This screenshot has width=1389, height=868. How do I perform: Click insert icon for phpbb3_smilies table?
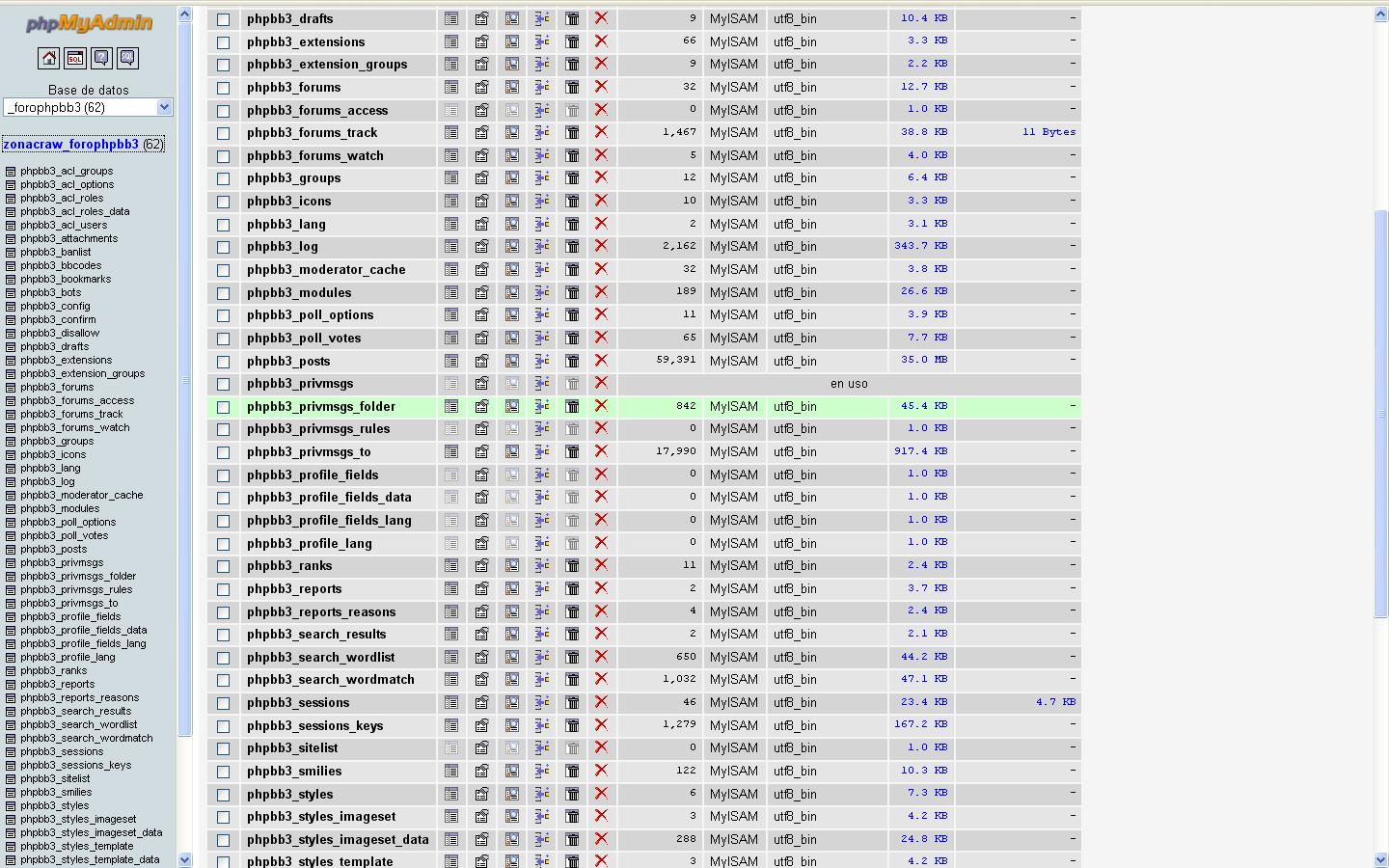[542, 772]
